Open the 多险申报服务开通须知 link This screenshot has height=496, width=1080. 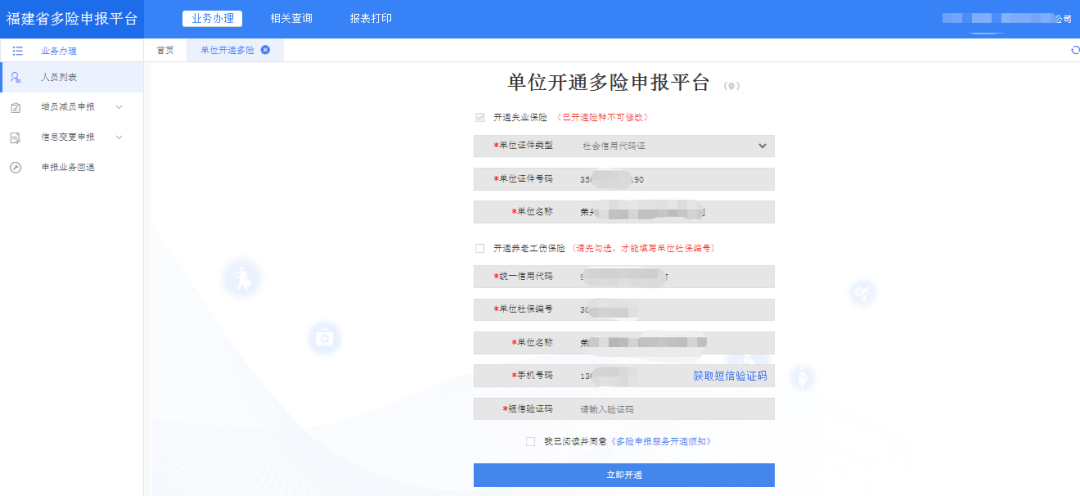[660, 442]
